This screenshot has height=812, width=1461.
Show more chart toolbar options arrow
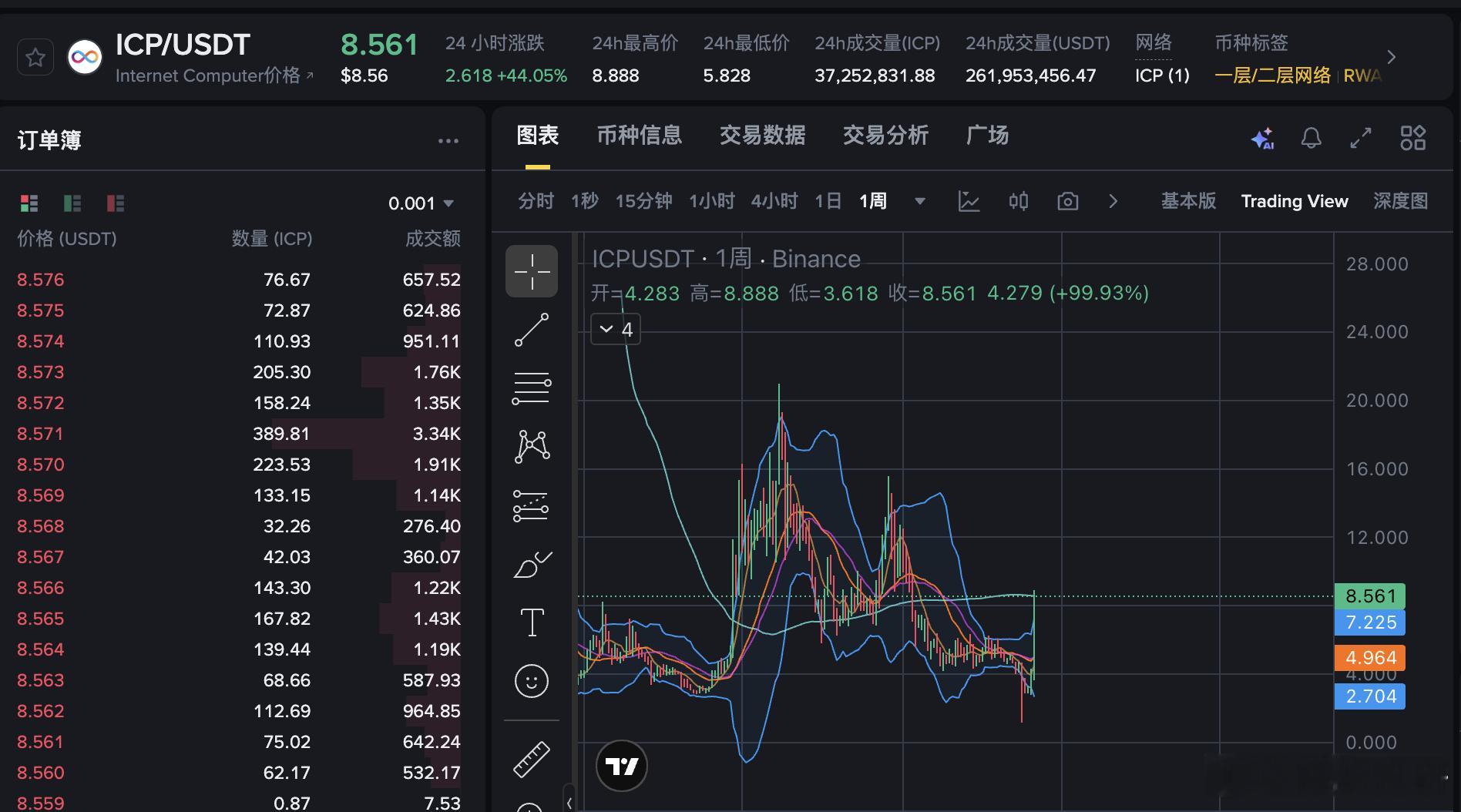tap(1113, 201)
